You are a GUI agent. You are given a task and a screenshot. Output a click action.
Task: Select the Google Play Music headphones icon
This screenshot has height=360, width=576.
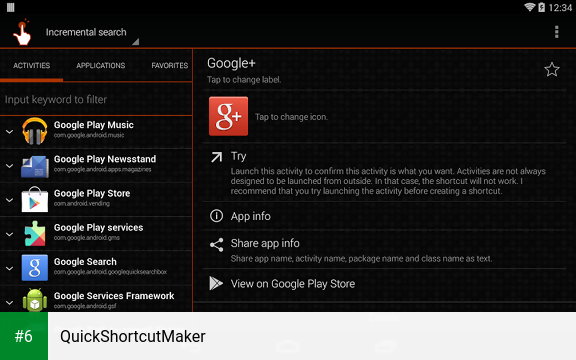pyautogui.click(x=35, y=131)
